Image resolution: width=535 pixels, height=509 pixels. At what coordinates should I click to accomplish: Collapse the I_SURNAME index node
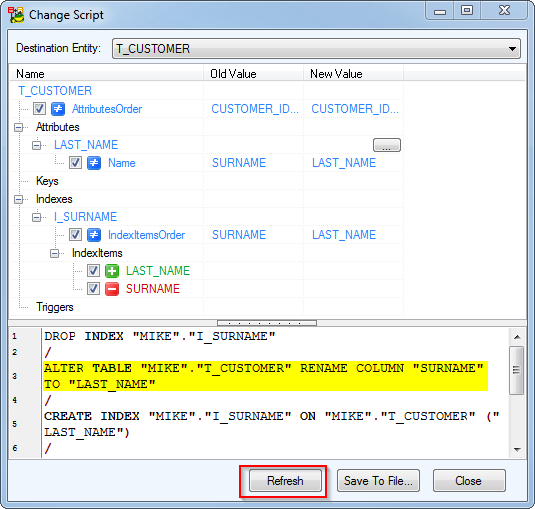point(37,217)
